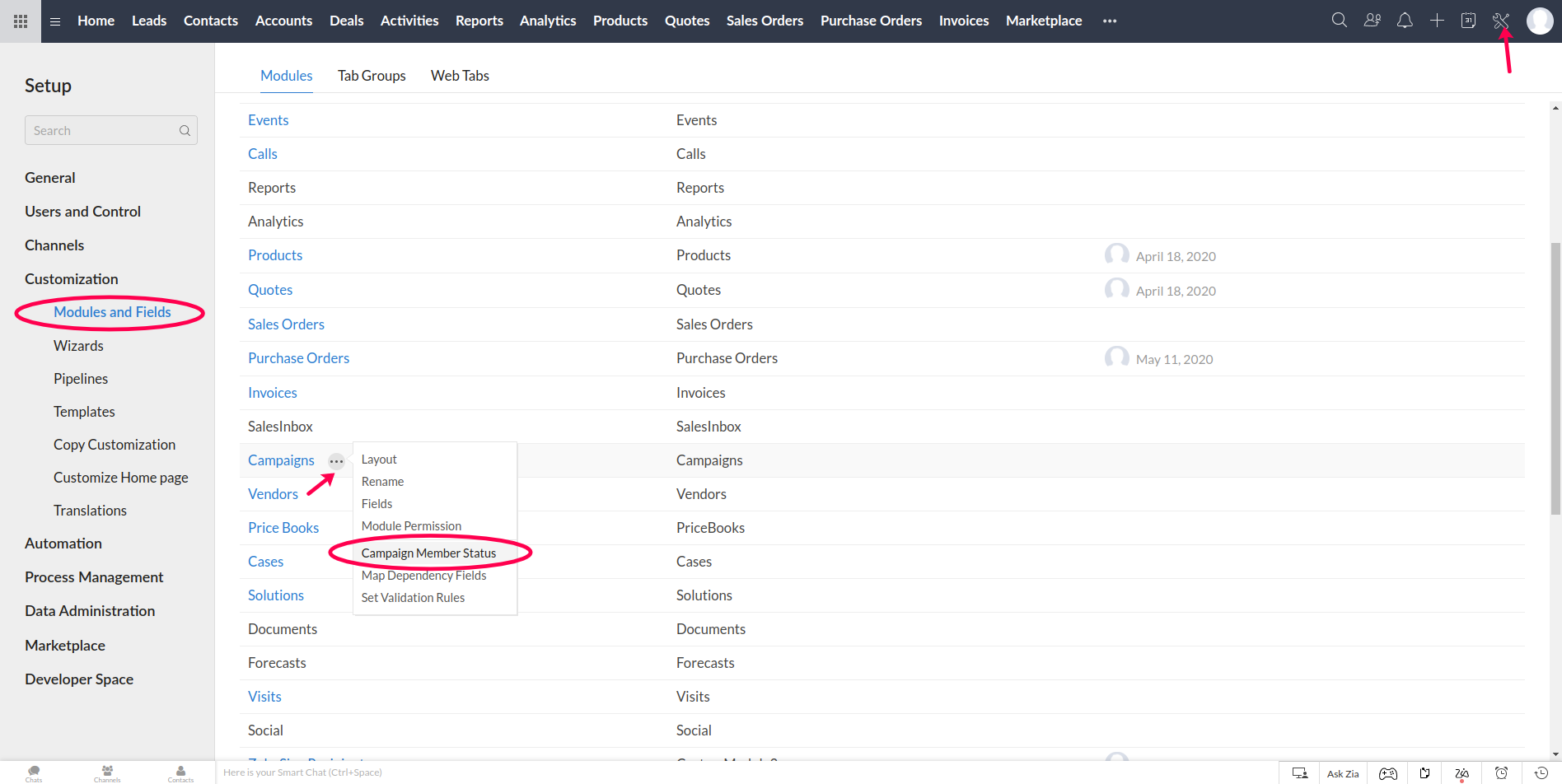
Task: Click Ask Zia in the bottom bar
Action: click(1343, 773)
